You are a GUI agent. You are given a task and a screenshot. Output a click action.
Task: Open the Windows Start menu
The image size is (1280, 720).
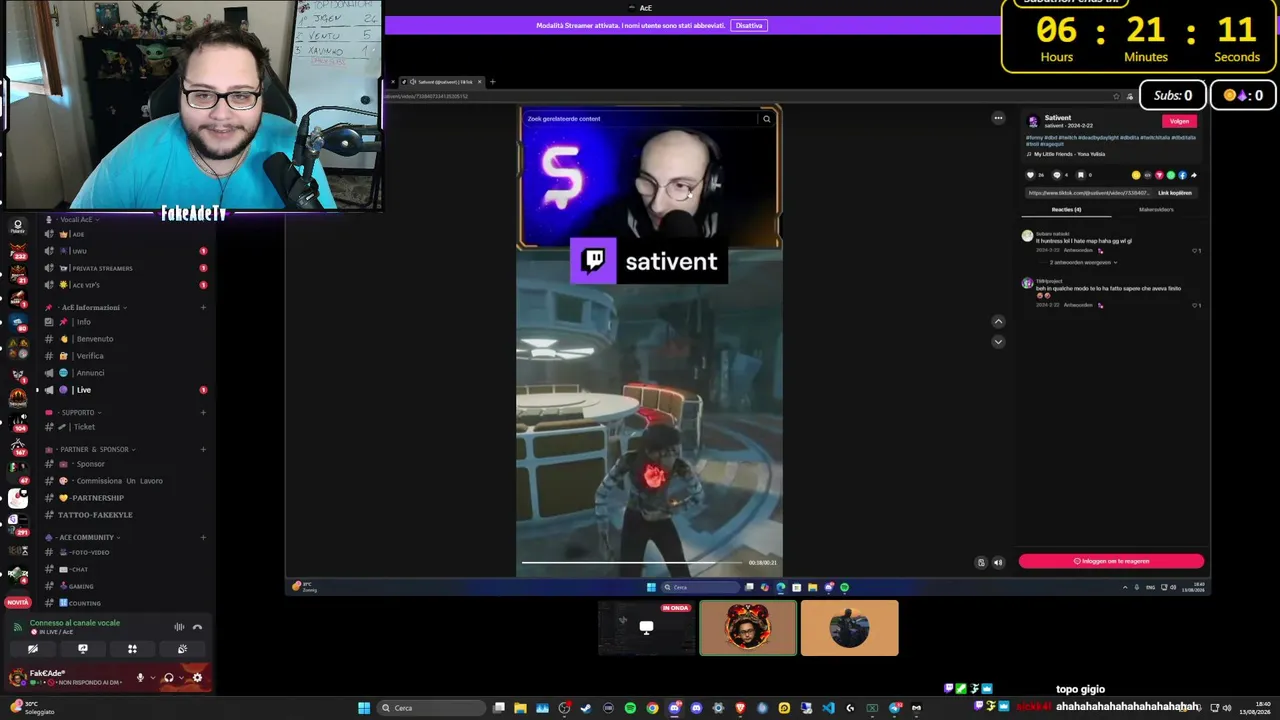click(364, 708)
